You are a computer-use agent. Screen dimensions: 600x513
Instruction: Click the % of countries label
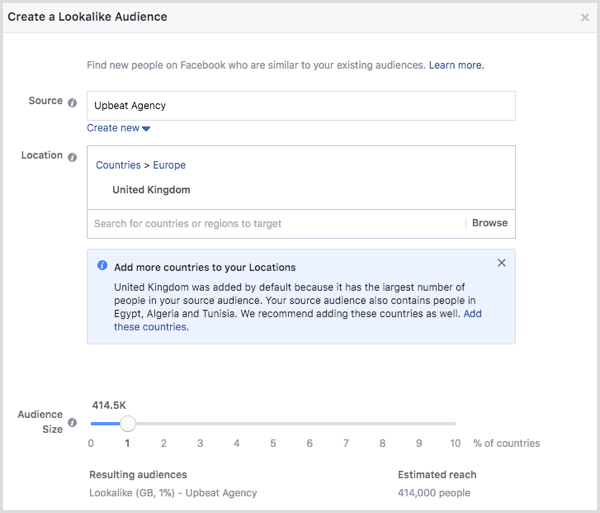(507, 443)
